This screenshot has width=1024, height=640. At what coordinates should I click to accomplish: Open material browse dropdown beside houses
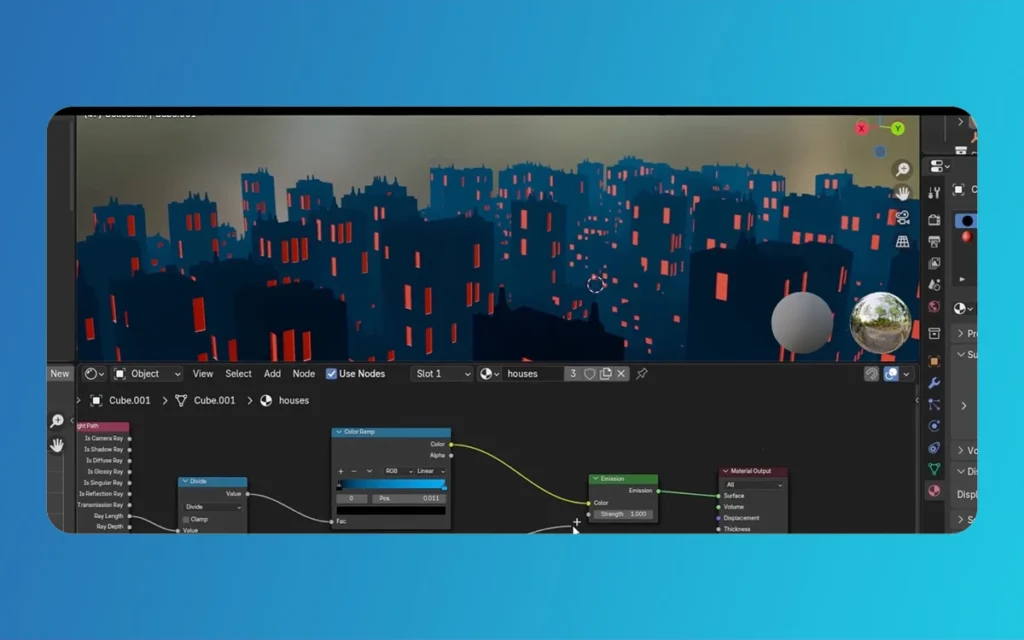pyautogui.click(x=489, y=374)
